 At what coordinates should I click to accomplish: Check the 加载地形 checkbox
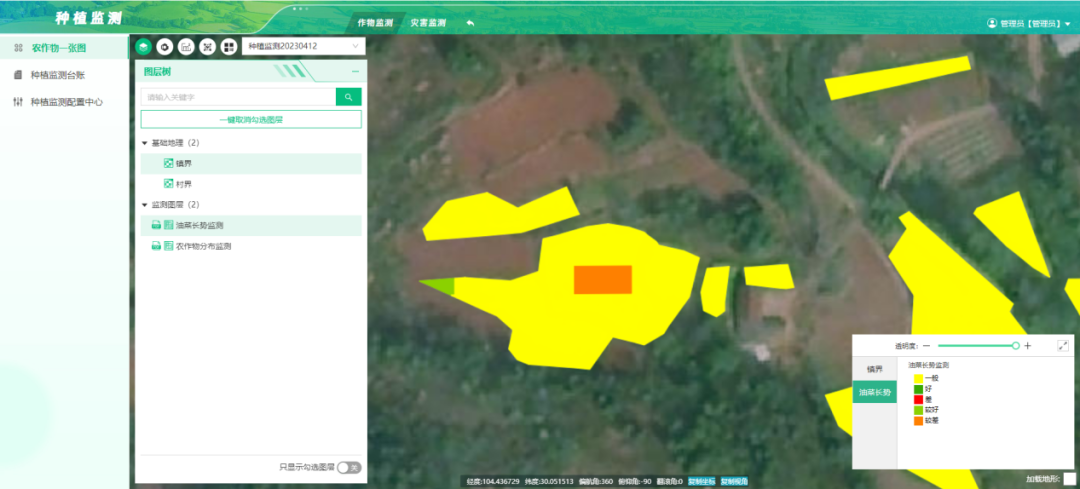coord(1069,478)
